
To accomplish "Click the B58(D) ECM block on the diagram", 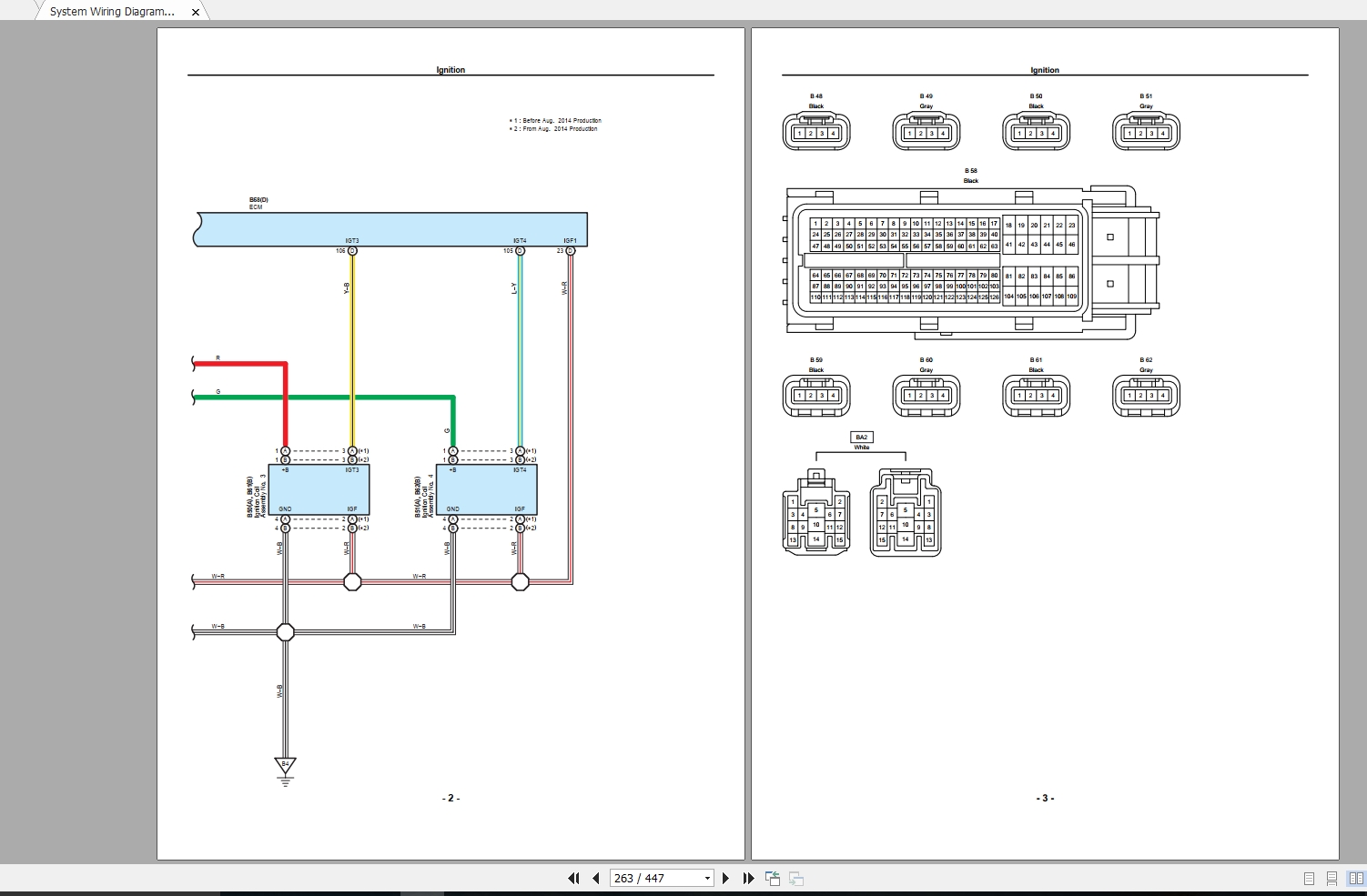I will [x=391, y=229].
